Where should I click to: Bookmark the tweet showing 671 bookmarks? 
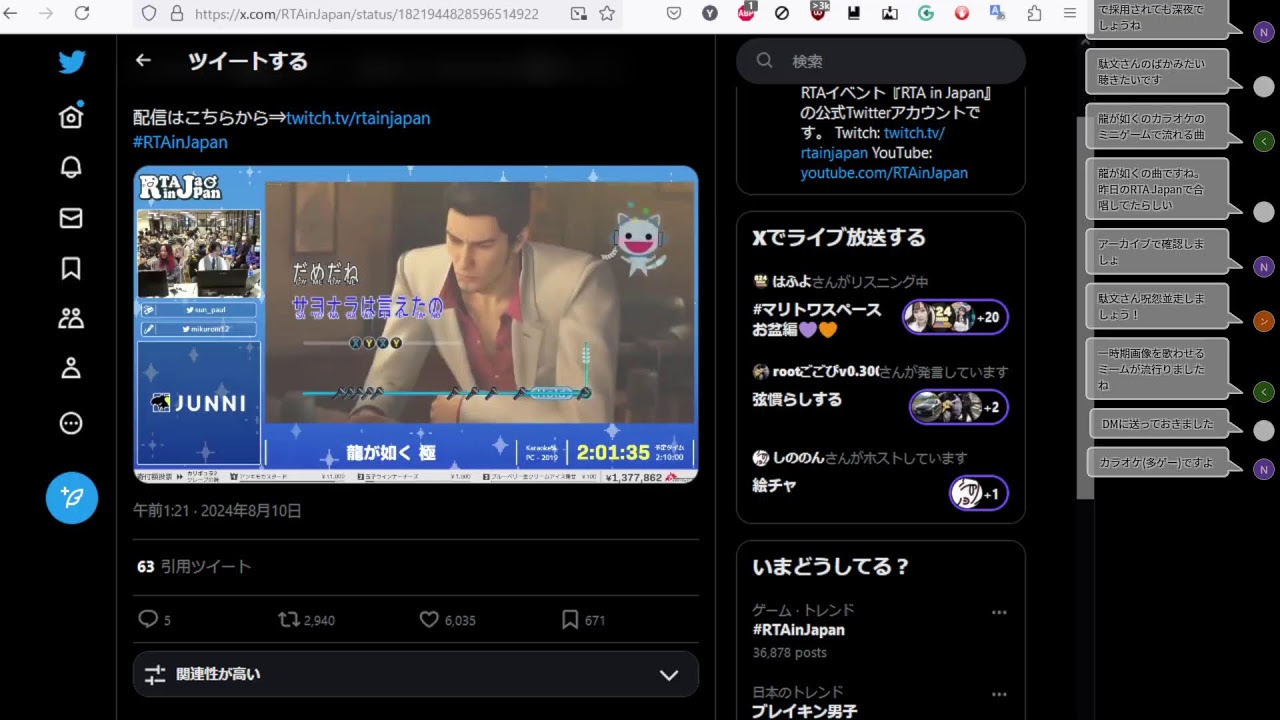tap(570, 620)
